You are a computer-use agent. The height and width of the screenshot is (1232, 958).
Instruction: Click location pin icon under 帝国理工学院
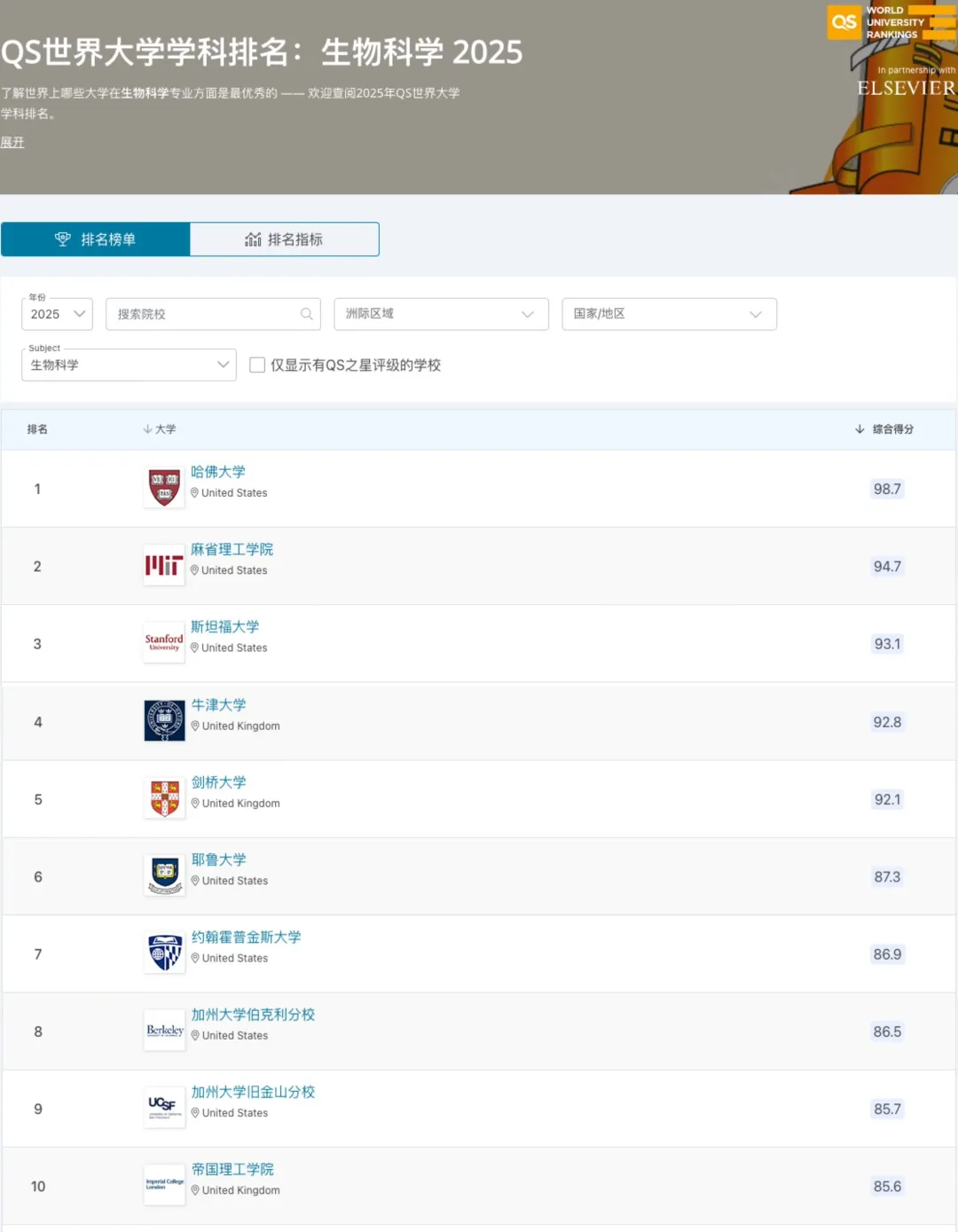click(x=196, y=1190)
